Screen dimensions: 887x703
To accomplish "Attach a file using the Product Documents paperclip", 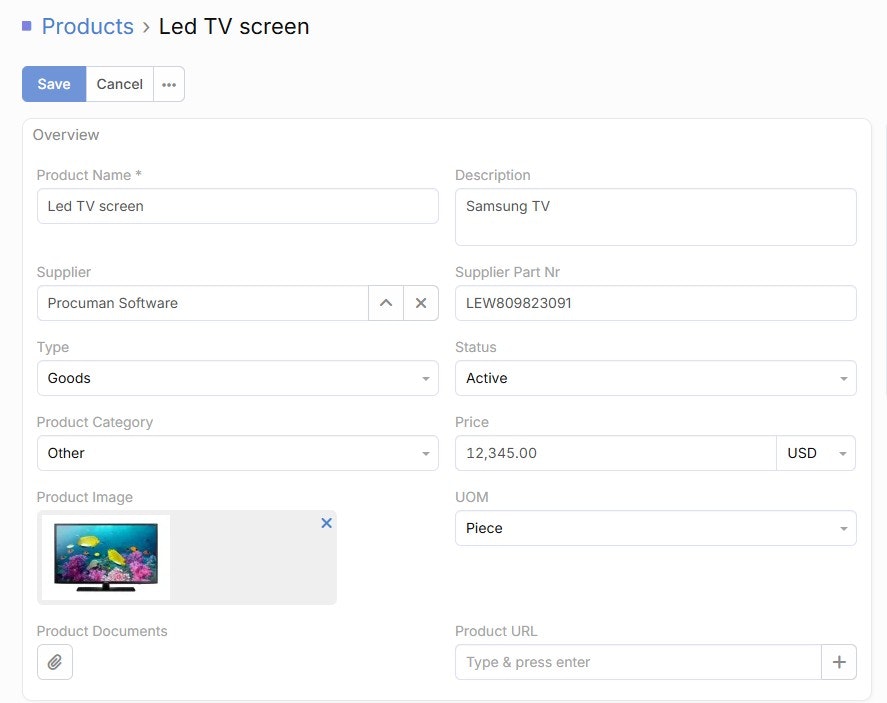I will [54, 662].
